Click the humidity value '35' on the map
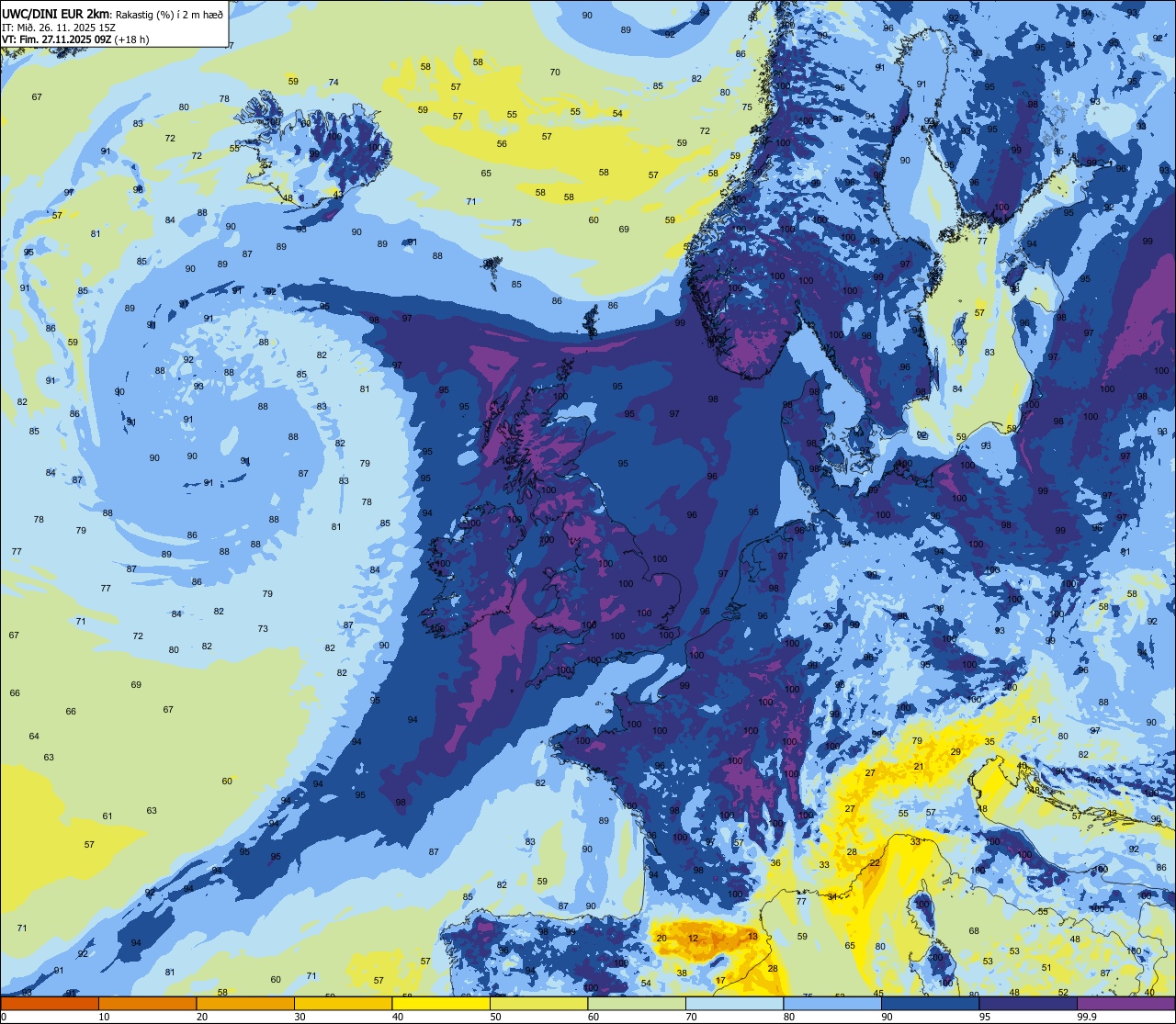 click(x=989, y=741)
